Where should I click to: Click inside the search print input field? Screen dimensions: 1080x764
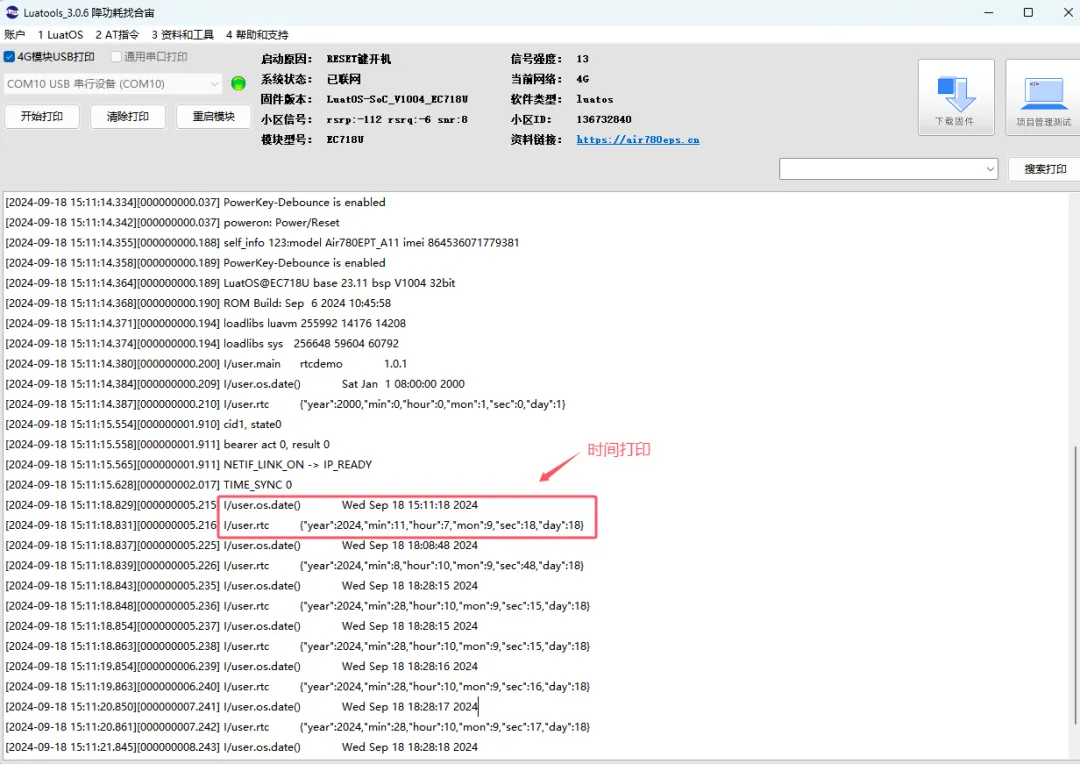click(x=881, y=169)
